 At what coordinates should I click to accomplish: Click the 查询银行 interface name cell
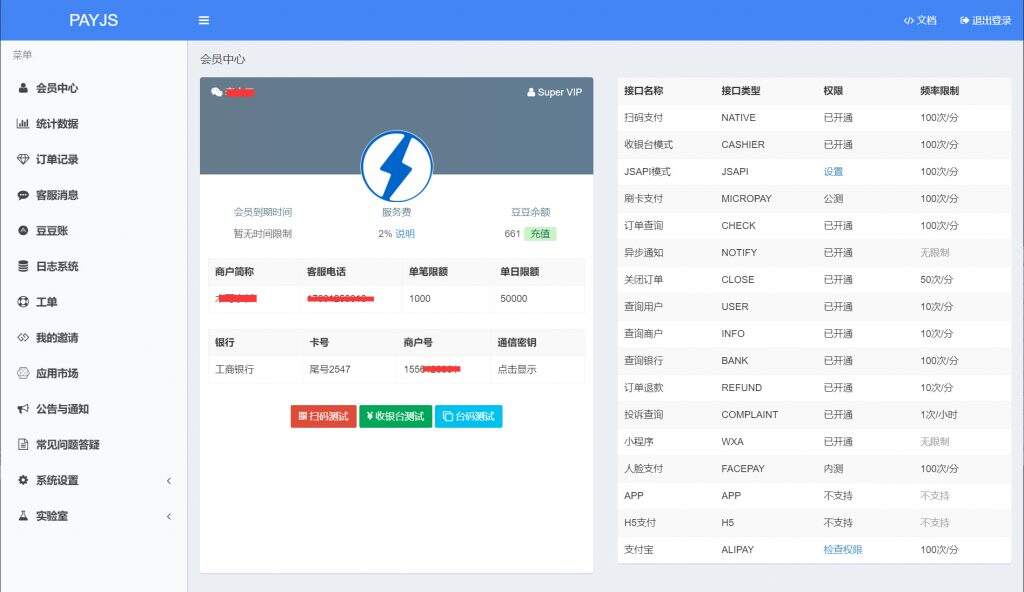[x=643, y=361]
